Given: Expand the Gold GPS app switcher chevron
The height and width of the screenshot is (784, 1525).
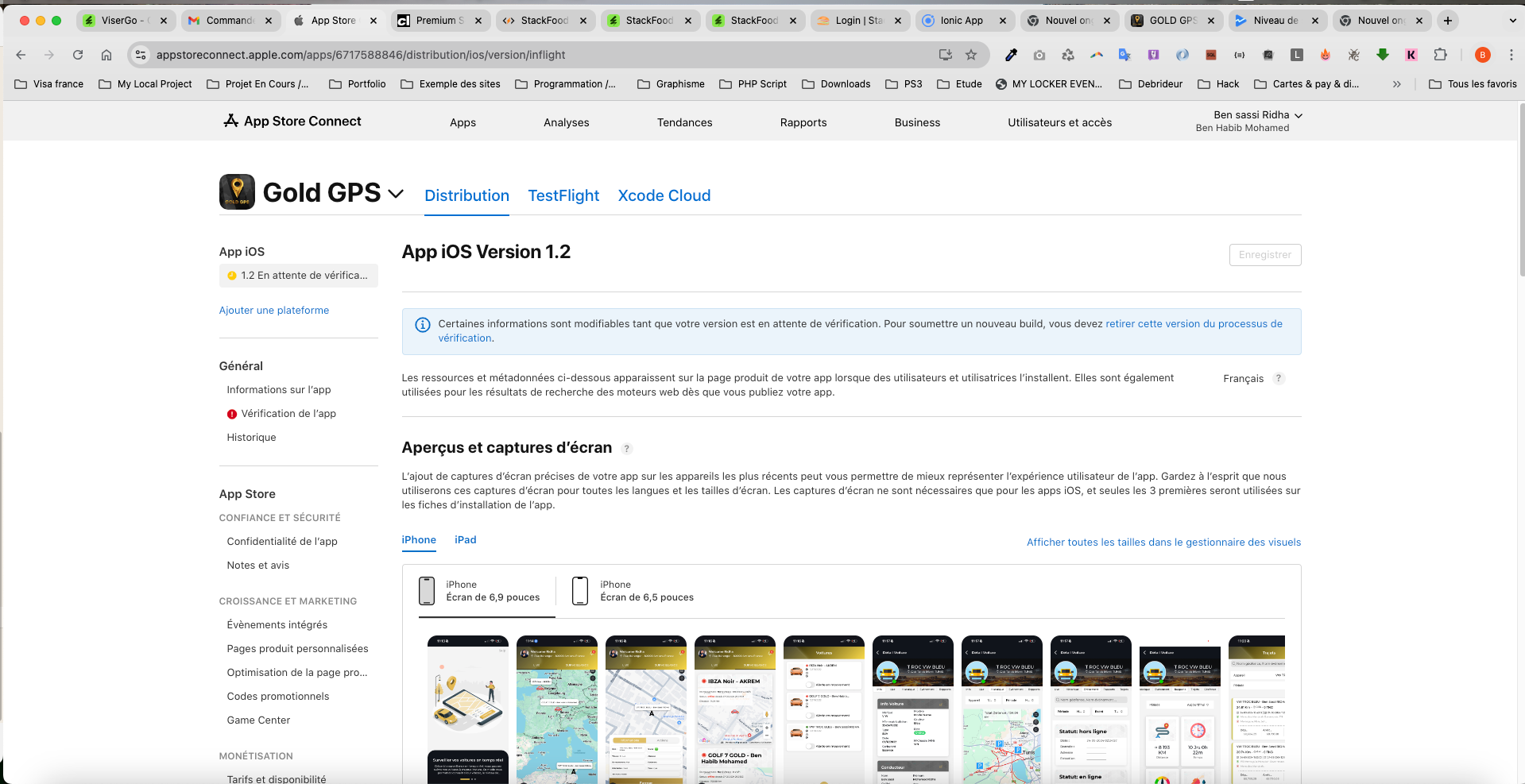Looking at the screenshot, I should pos(396,194).
